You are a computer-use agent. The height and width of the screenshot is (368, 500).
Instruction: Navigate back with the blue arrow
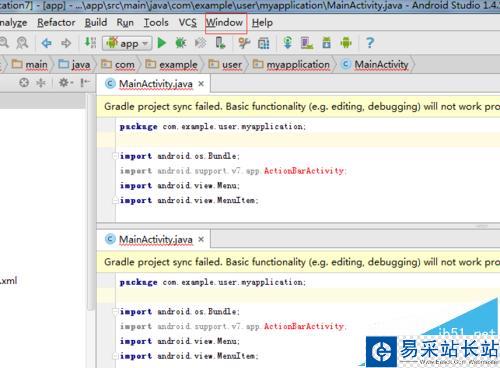coord(46,43)
